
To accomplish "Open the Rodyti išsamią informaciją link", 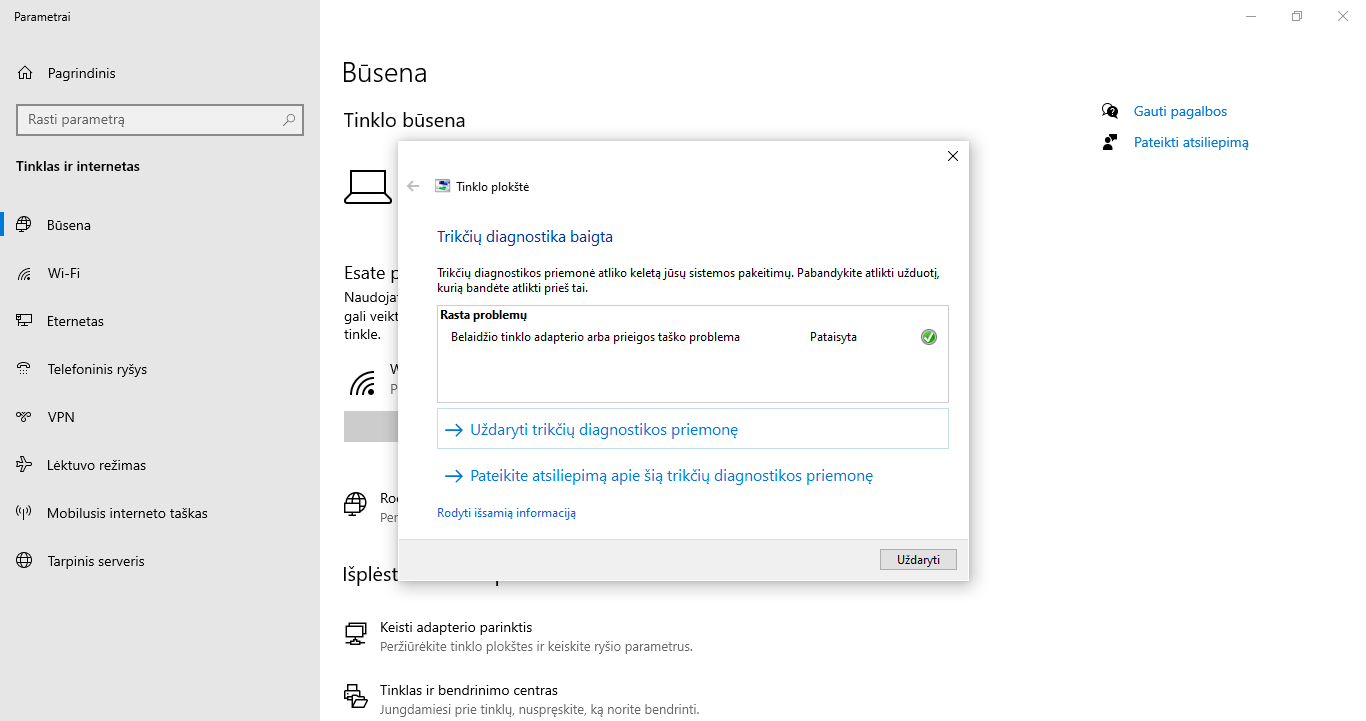I will pyautogui.click(x=506, y=513).
